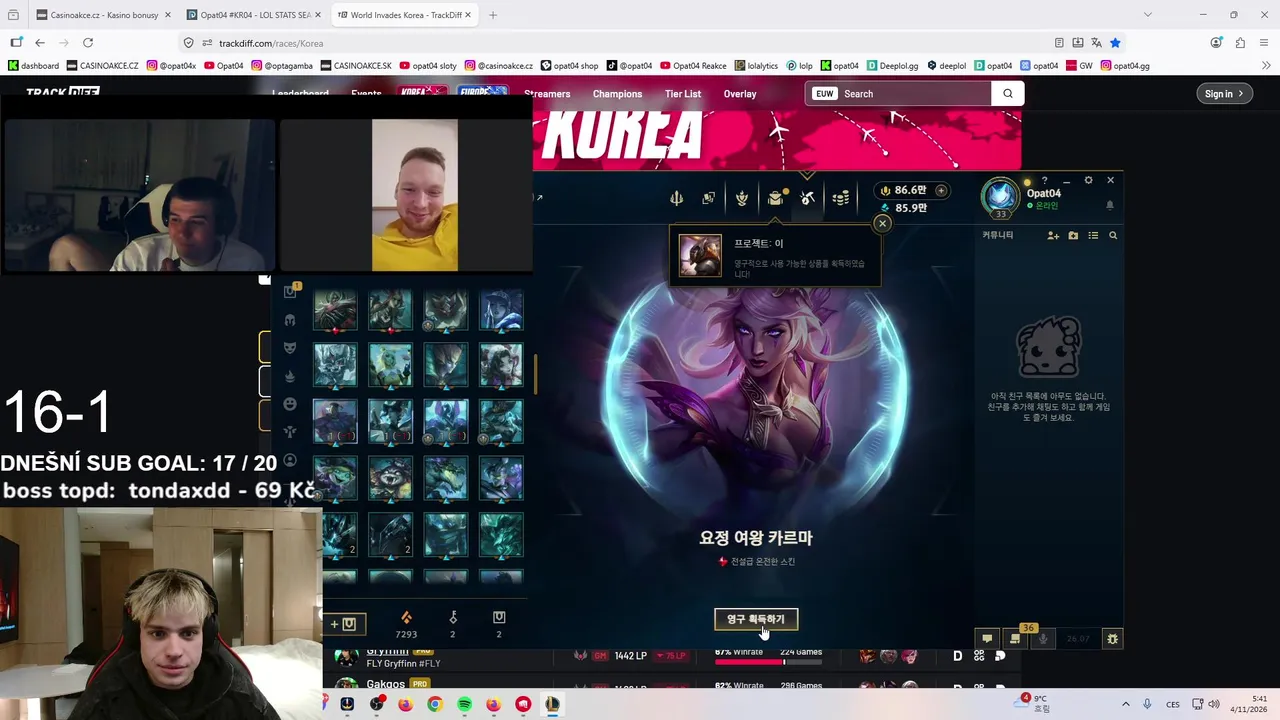Open the client help question mark
Screen dimensions: 1280x720
click(1044, 181)
